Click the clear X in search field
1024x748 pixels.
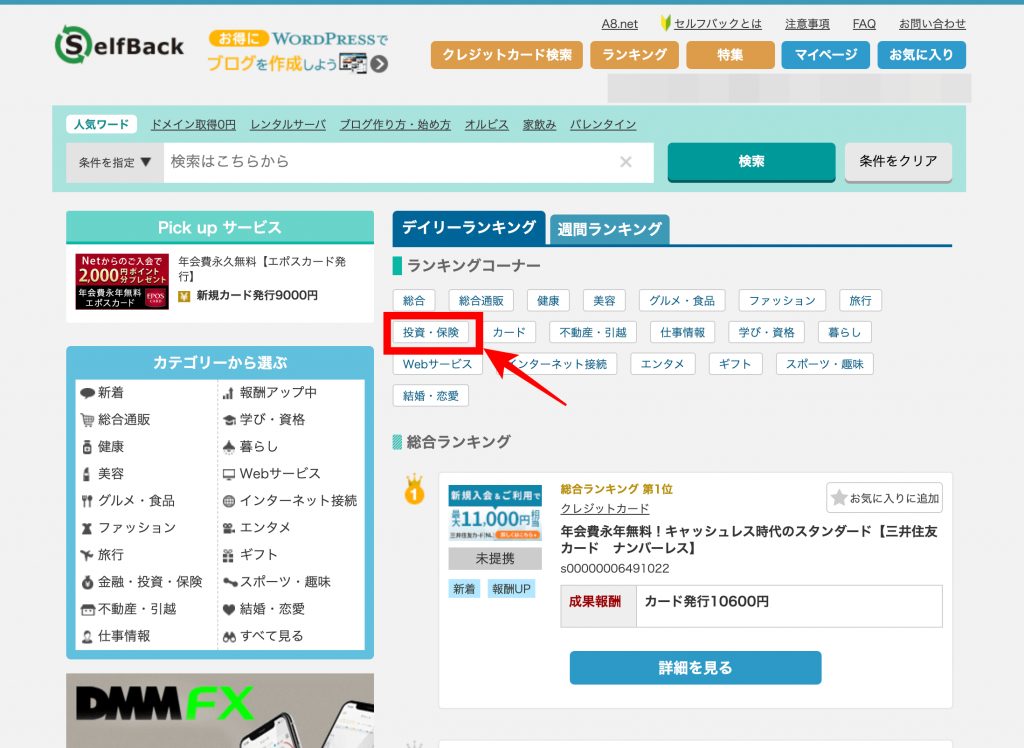(626, 162)
